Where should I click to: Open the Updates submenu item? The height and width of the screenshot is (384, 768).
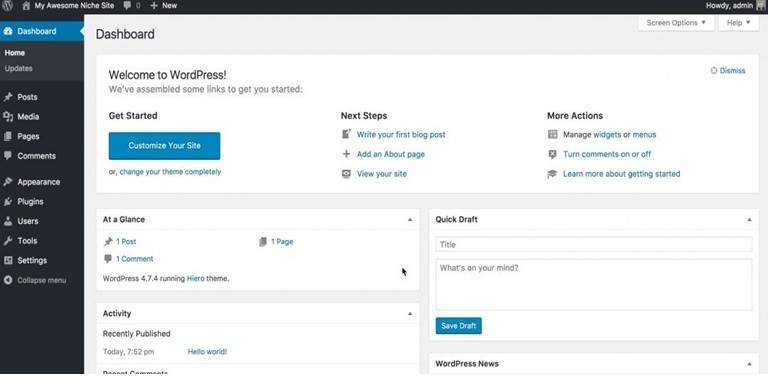[x=19, y=69]
